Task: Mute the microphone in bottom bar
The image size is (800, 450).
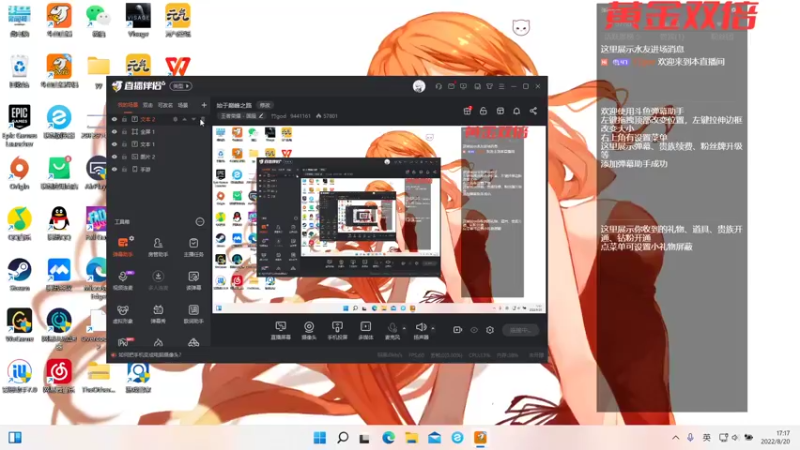Action: coord(392,330)
